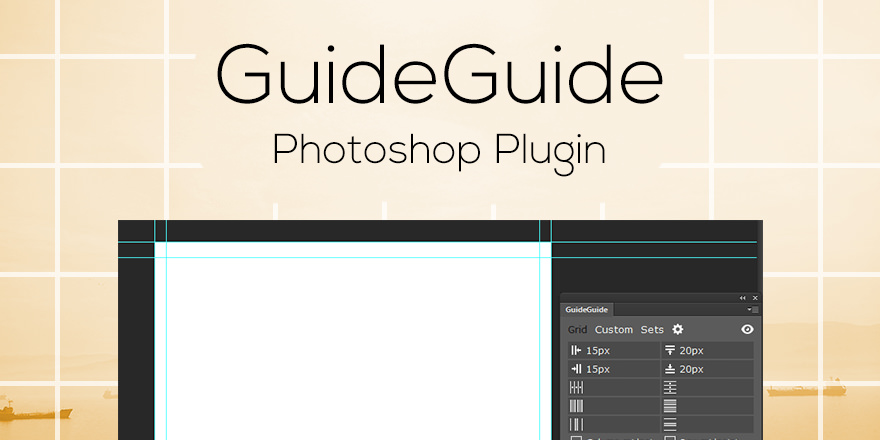Click the number of columns field
Viewport: 880px width, 440px height.
tap(614, 387)
